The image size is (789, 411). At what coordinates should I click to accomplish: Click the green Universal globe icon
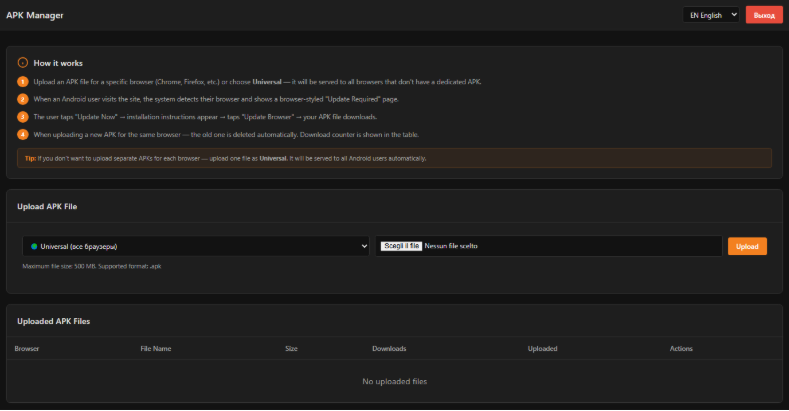tap(34, 246)
